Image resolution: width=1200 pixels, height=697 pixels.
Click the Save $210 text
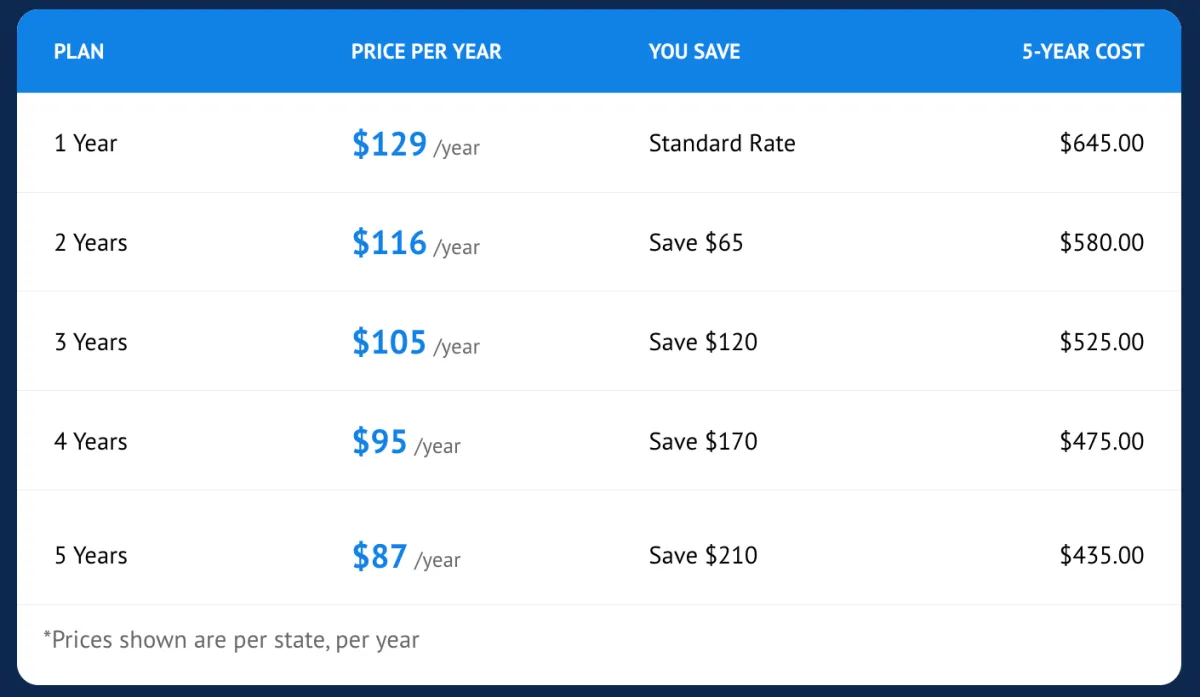703,555
